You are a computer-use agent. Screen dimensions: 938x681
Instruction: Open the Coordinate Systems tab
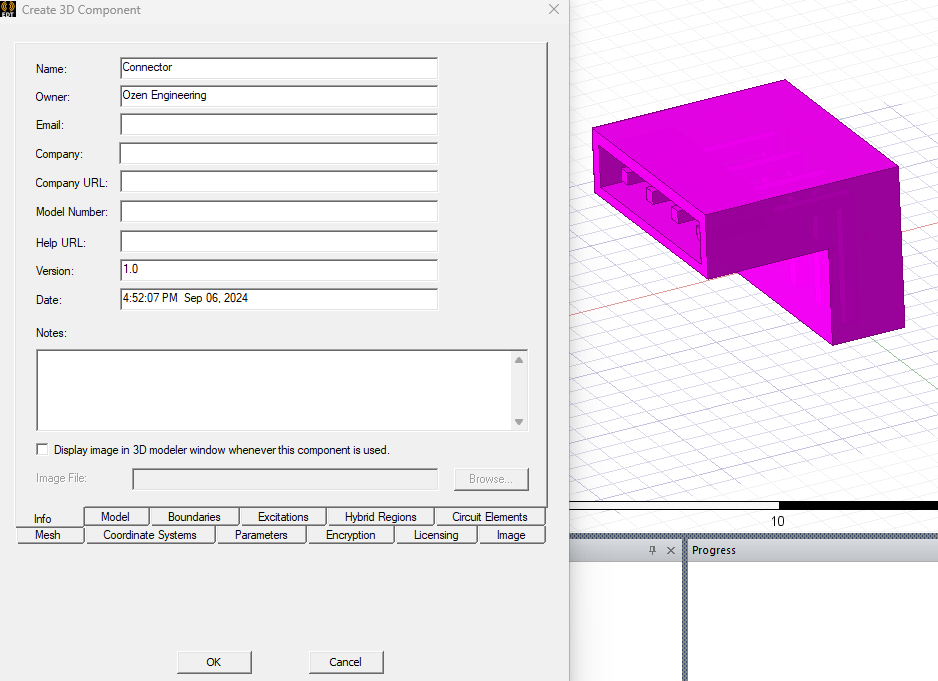150,535
